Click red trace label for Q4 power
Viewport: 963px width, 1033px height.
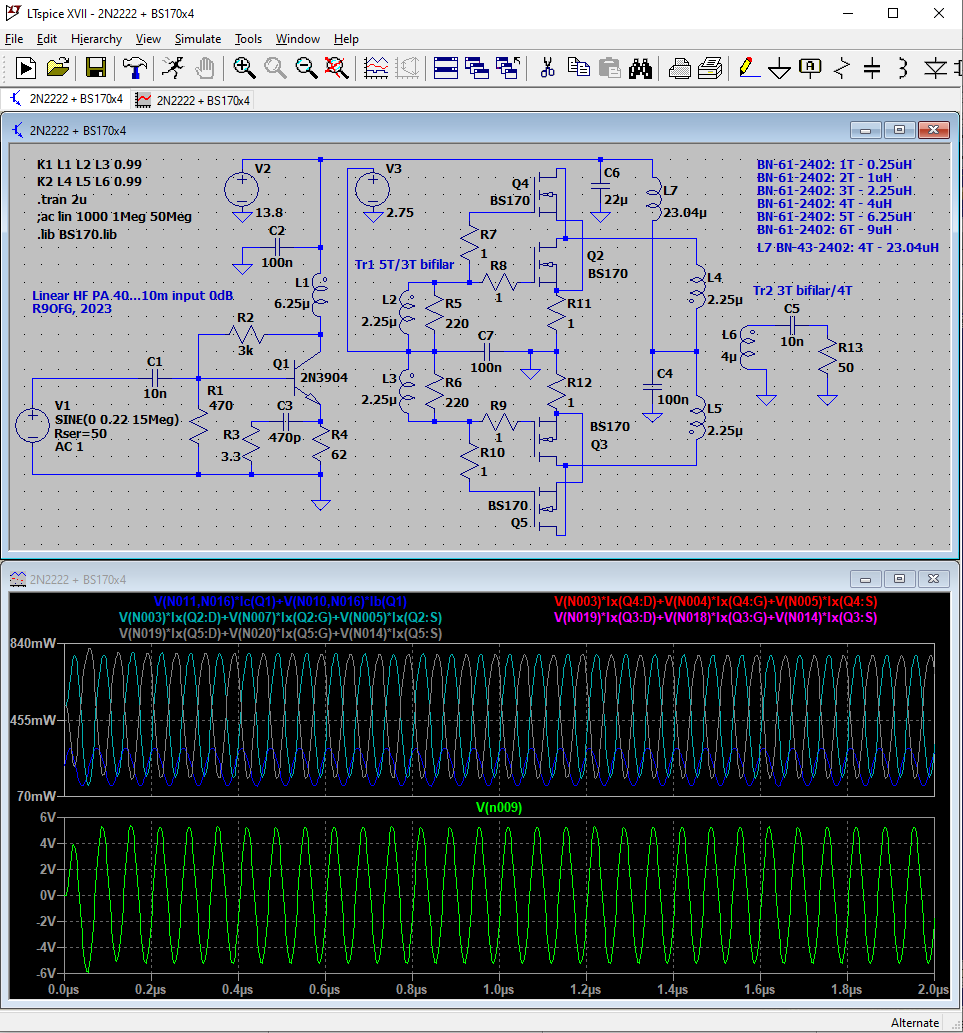point(715,601)
